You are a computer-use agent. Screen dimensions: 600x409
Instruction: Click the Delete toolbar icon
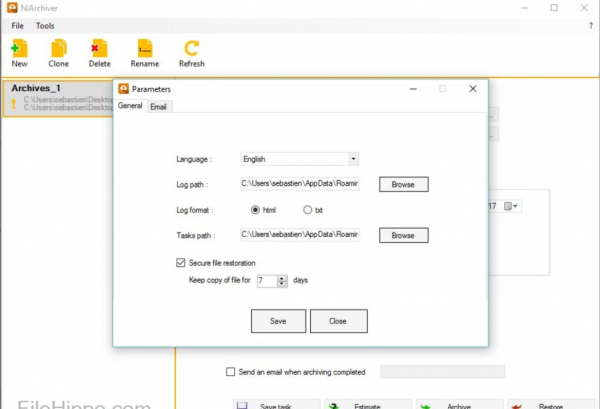99,49
